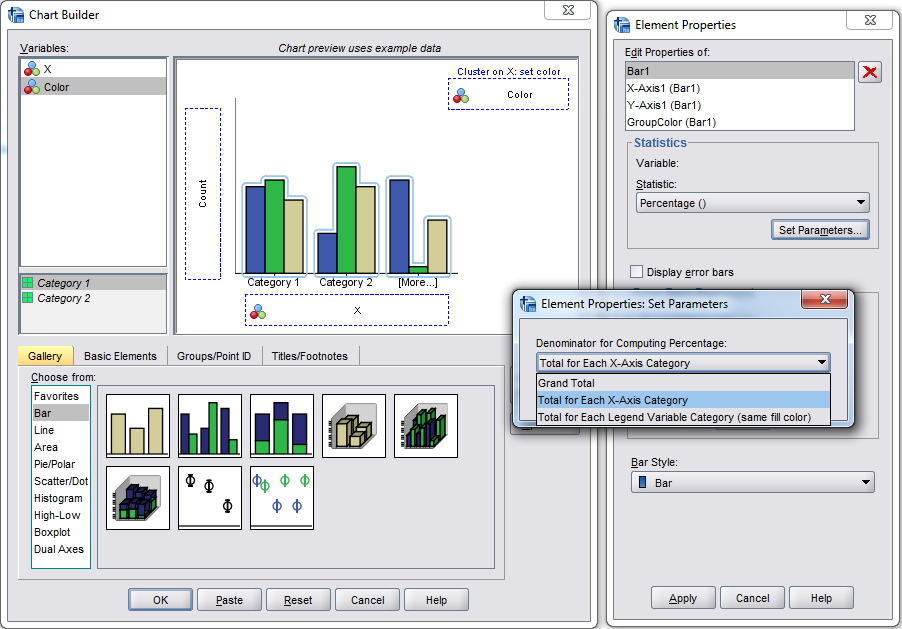Choose the clustered 3-D bar icon

coord(426,425)
